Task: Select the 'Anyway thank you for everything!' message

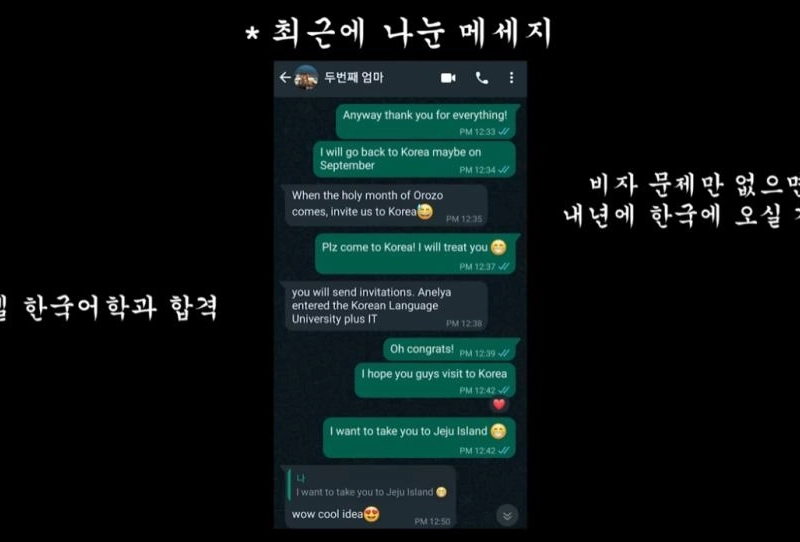Action: (x=425, y=121)
